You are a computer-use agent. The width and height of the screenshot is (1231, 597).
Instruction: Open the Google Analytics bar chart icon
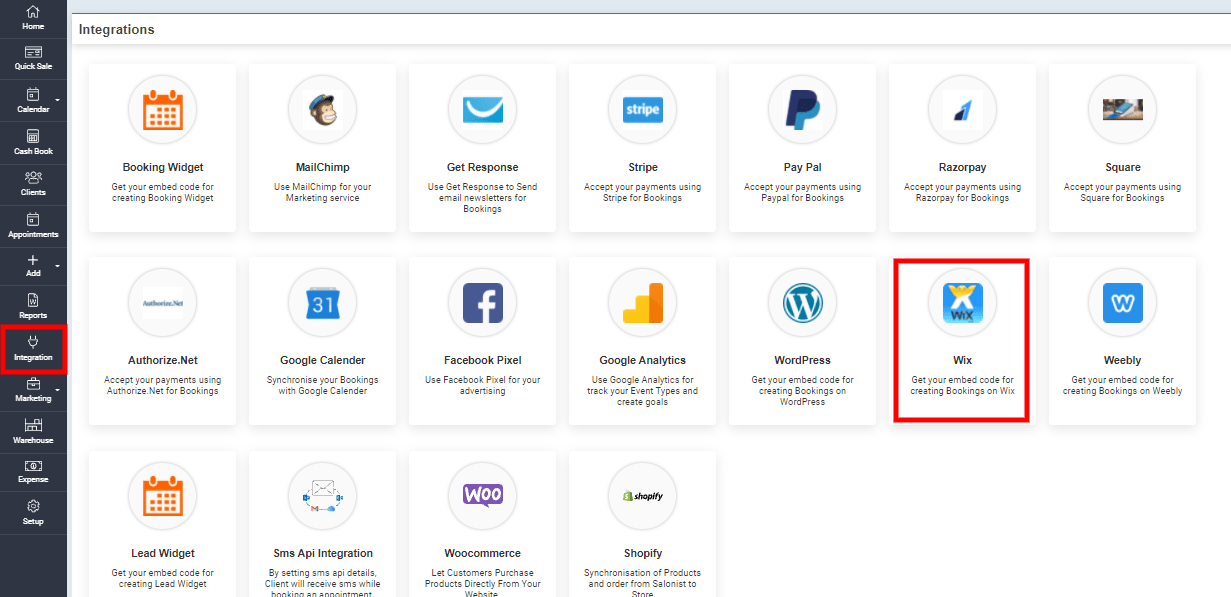pos(643,303)
